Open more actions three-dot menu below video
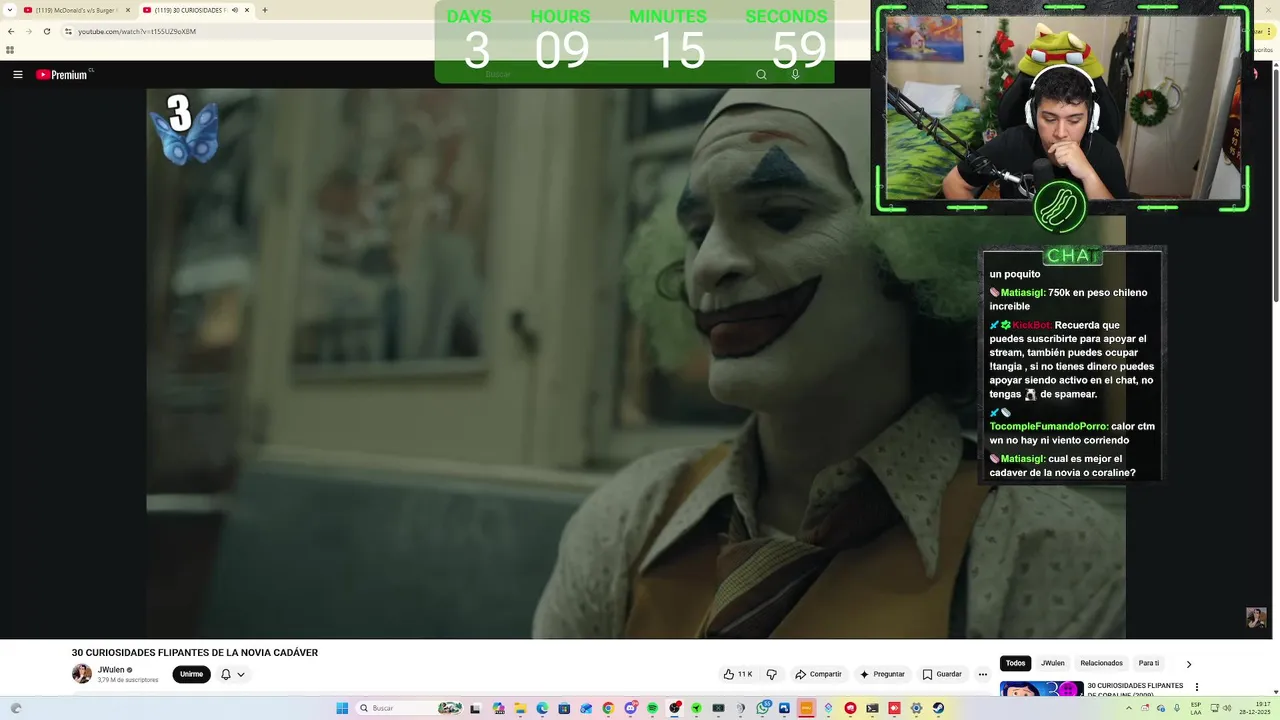The height and width of the screenshot is (720, 1280). point(983,674)
